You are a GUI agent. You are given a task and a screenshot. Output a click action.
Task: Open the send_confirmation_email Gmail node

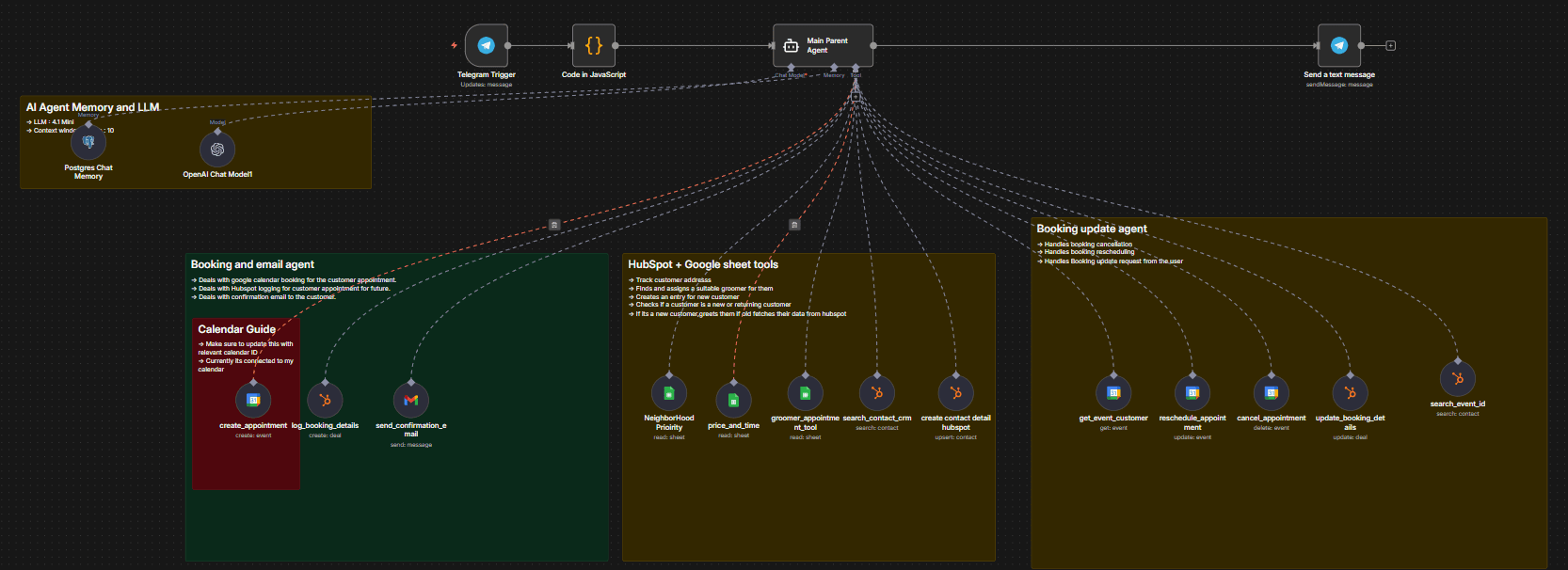[411, 400]
